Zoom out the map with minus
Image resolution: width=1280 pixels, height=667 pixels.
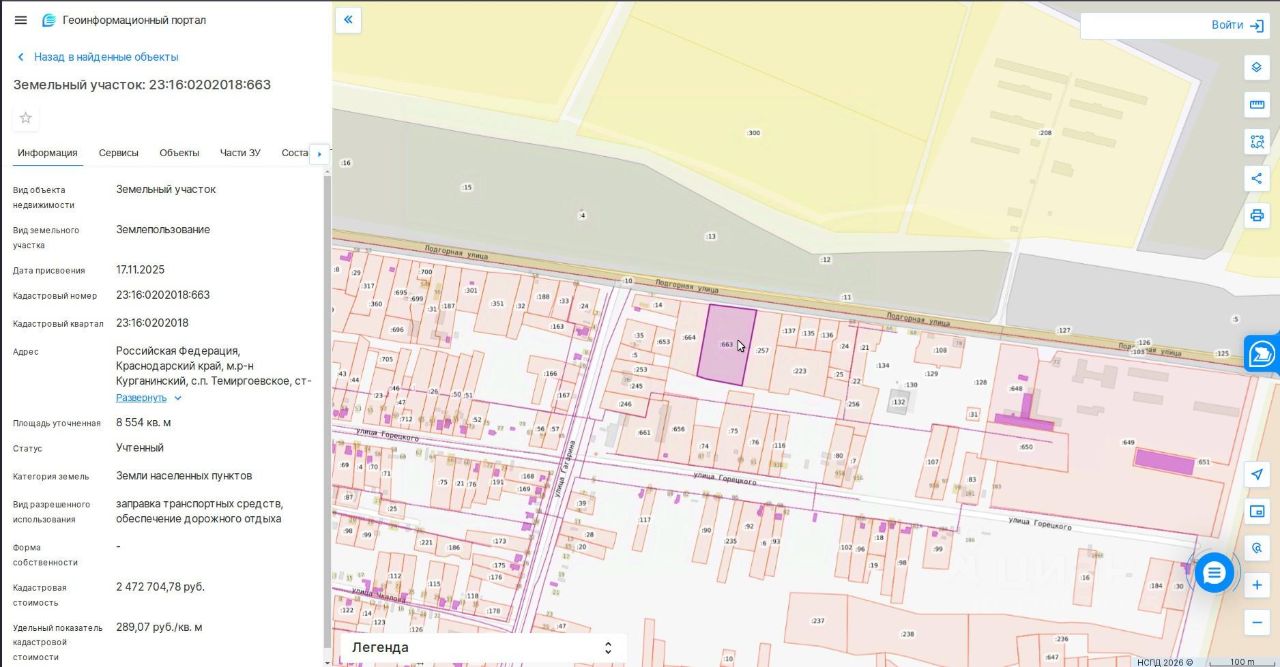[1257, 622]
